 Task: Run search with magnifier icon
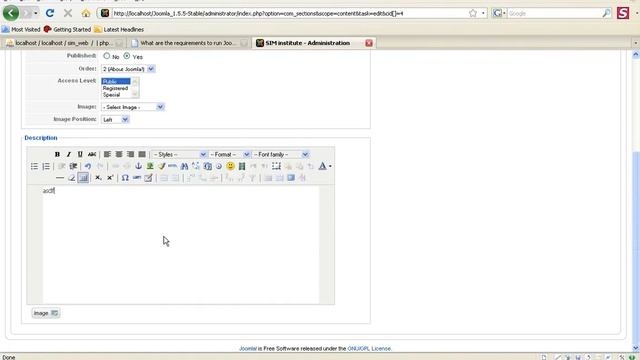click(x=606, y=13)
